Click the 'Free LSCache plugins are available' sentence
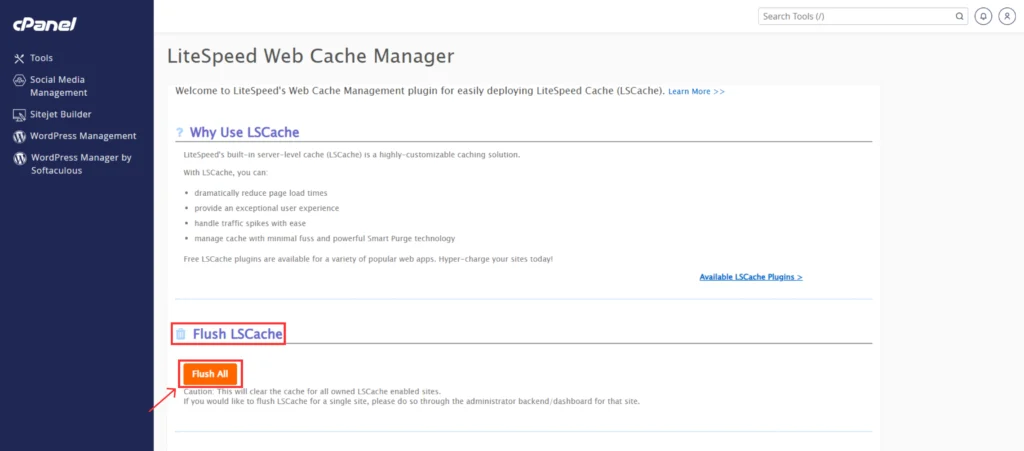Viewport: 1024px width, 451px height. (x=368, y=259)
